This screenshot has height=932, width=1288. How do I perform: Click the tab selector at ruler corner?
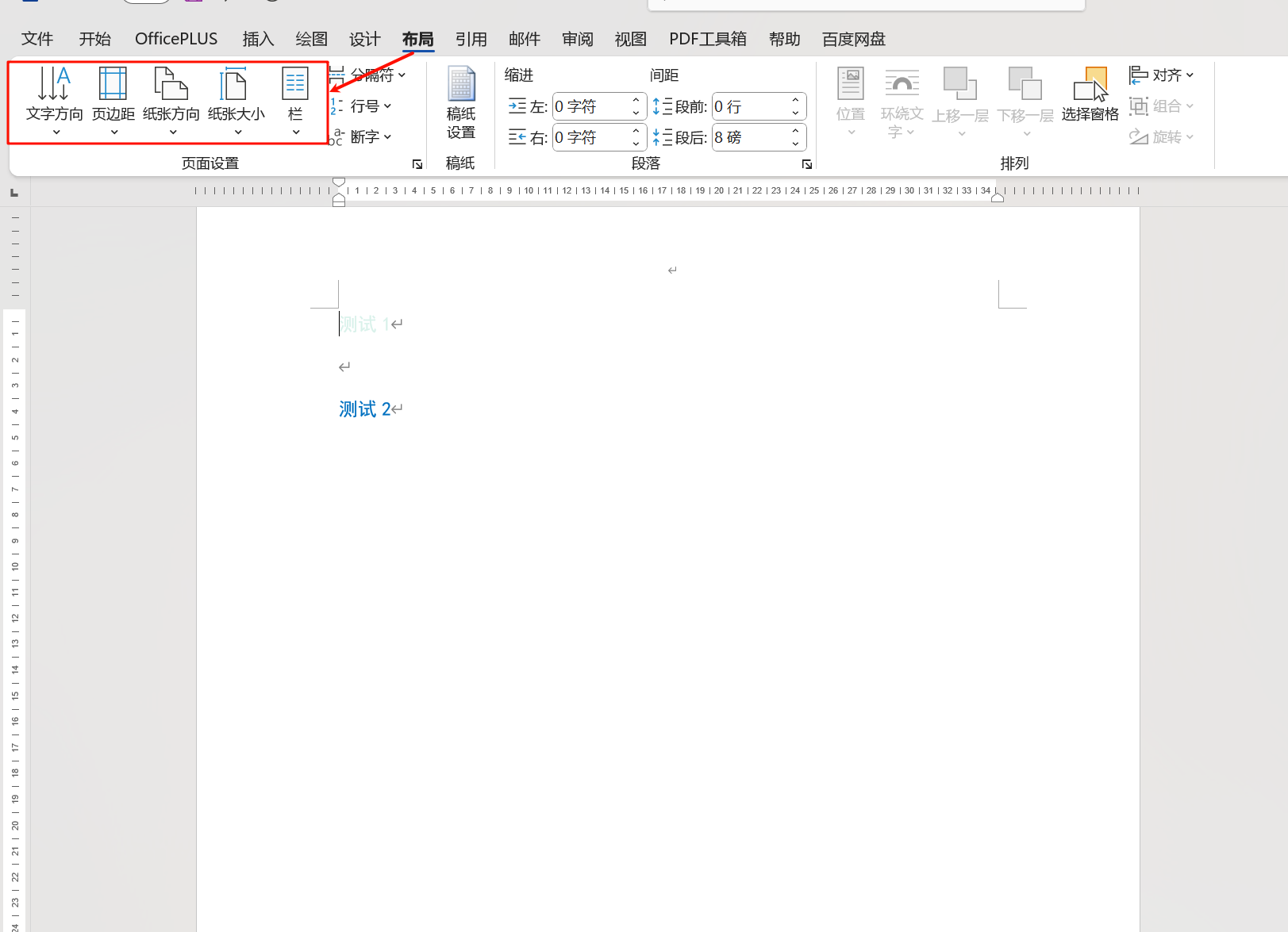pyautogui.click(x=14, y=193)
